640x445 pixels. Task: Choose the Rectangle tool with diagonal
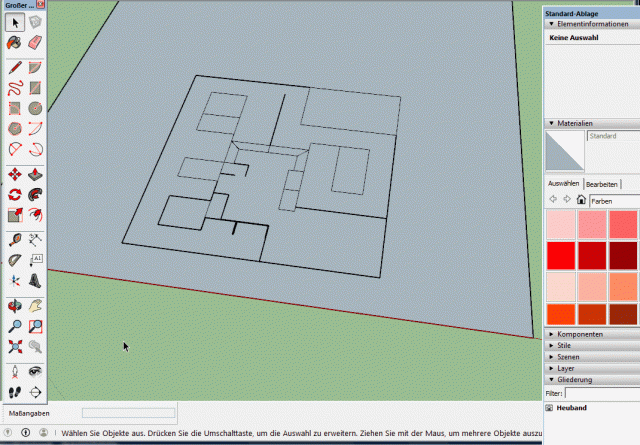35,88
